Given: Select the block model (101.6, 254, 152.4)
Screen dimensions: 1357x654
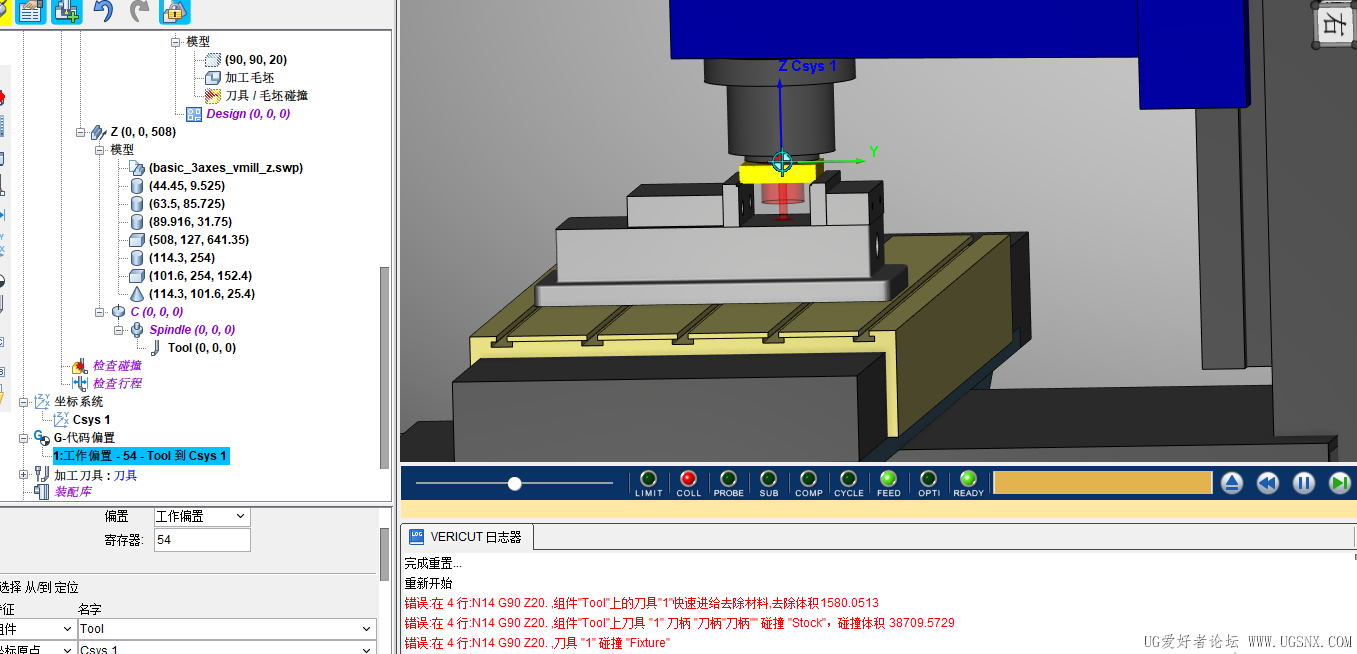Looking at the screenshot, I should (x=200, y=276).
